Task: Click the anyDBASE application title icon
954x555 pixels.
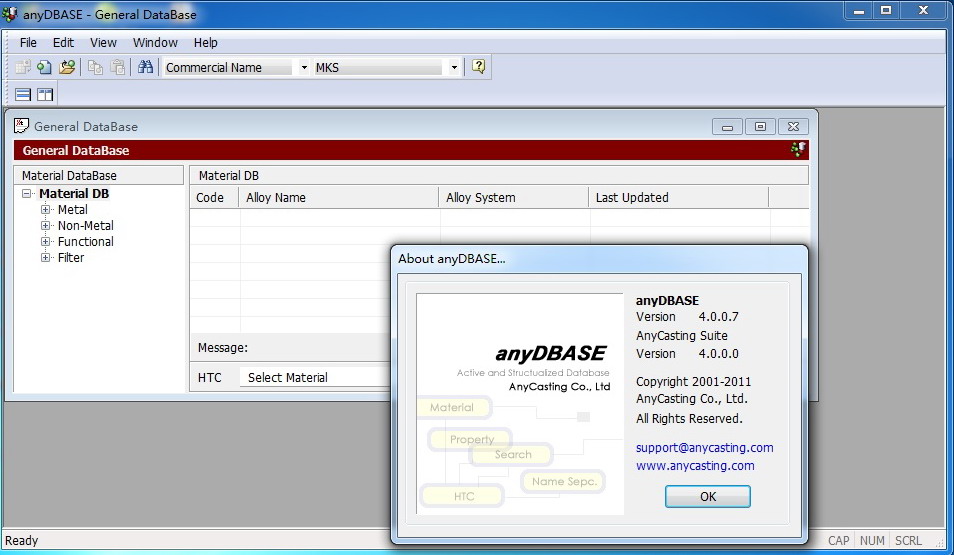Action: click(x=10, y=13)
